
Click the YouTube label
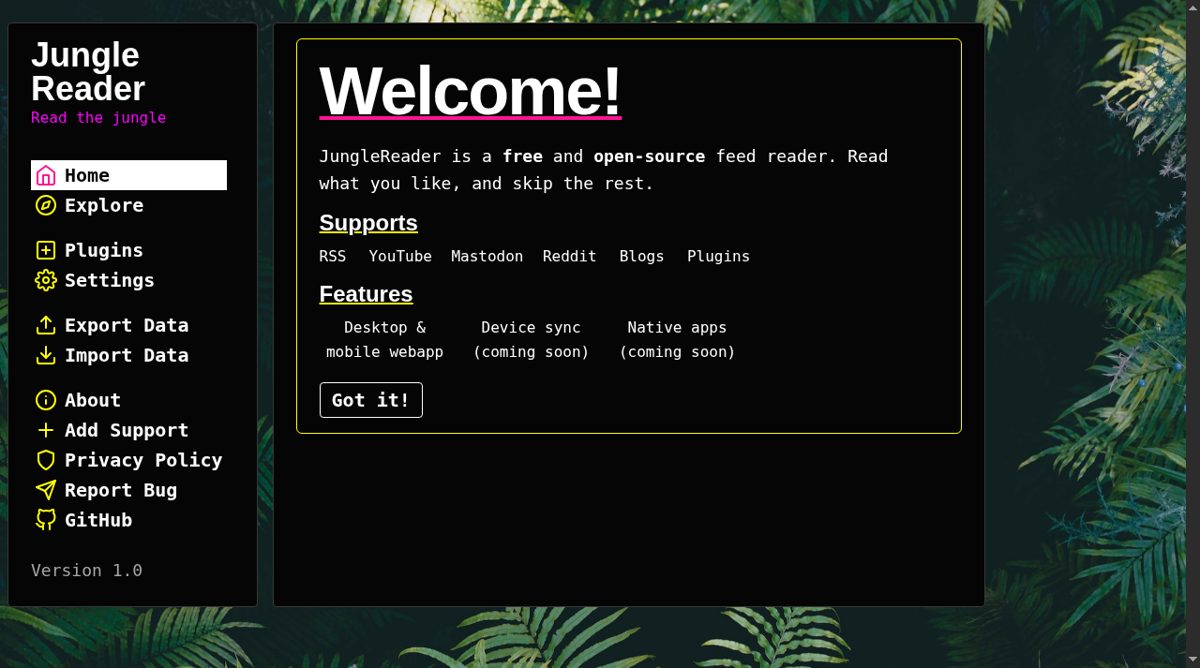tap(400, 256)
